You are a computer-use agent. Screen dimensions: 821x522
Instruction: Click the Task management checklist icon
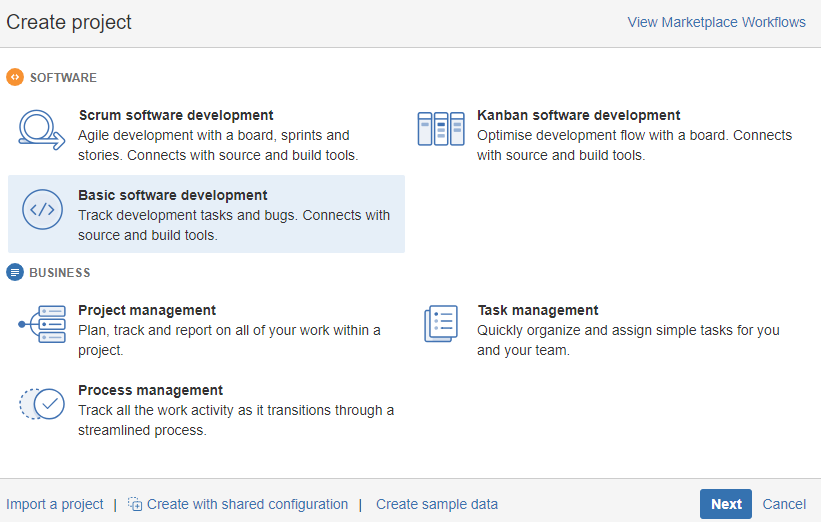441,324
